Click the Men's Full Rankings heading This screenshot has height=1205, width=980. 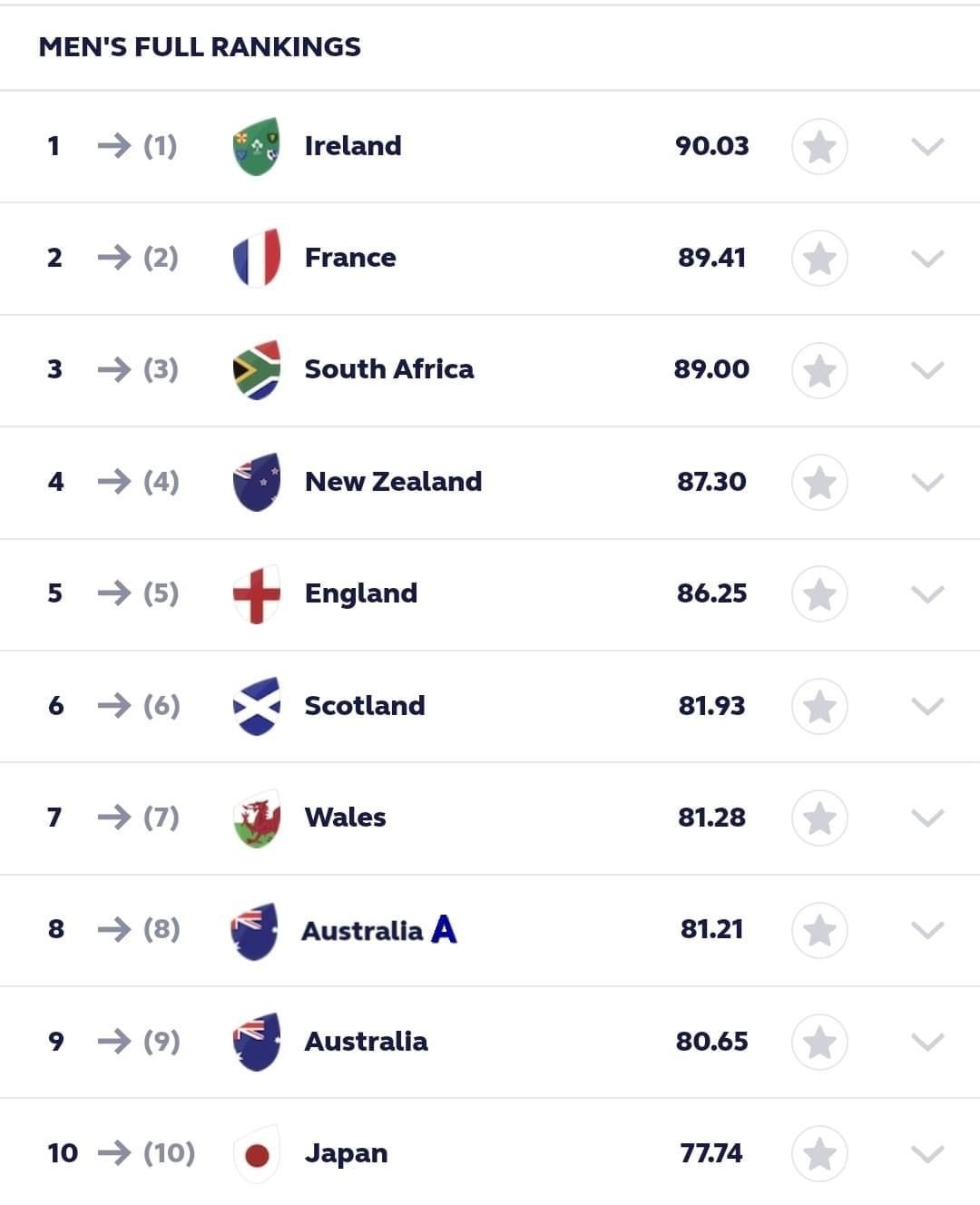click(200, 47)
